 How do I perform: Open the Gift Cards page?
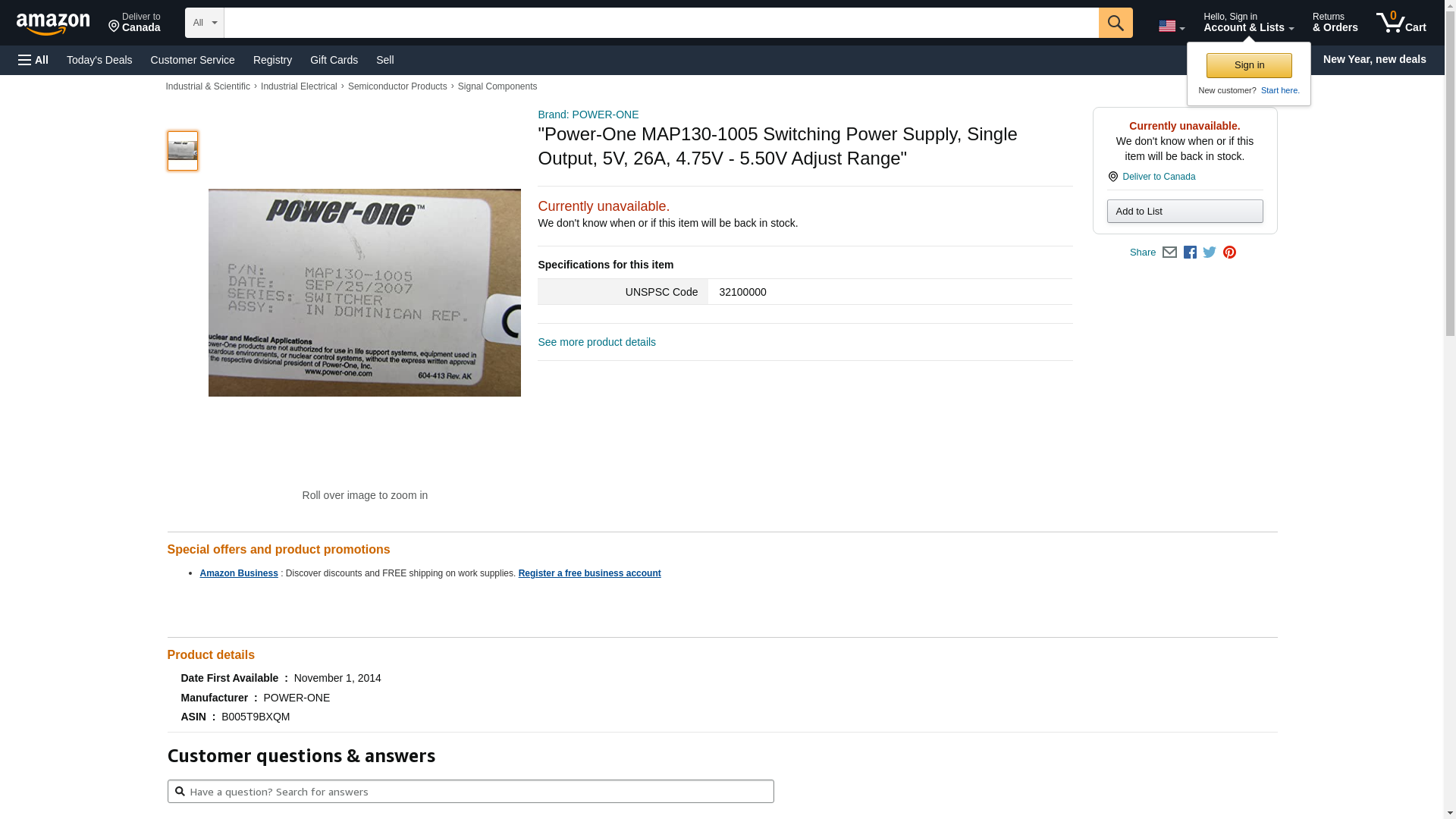click(x=334, y=60)
